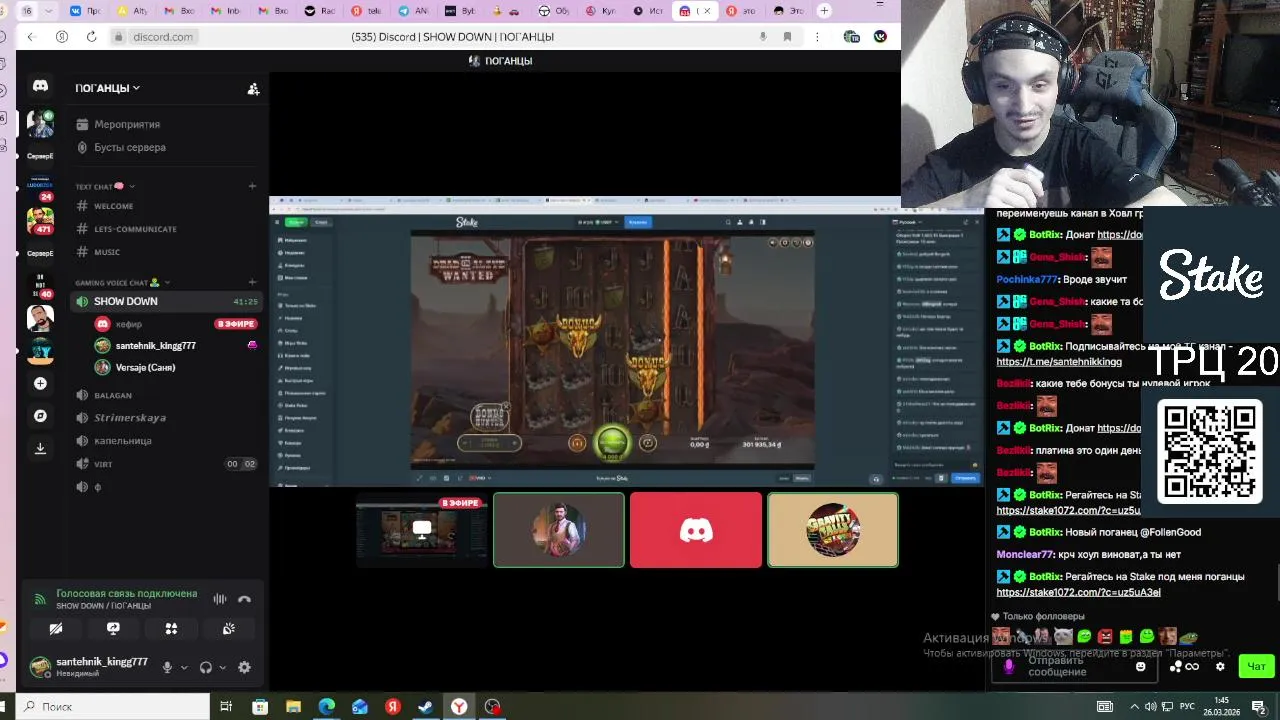Viewport: 1280px width, 720px height.
Task: Open the explore servers compass icon
Action: (x=40, y=415)
